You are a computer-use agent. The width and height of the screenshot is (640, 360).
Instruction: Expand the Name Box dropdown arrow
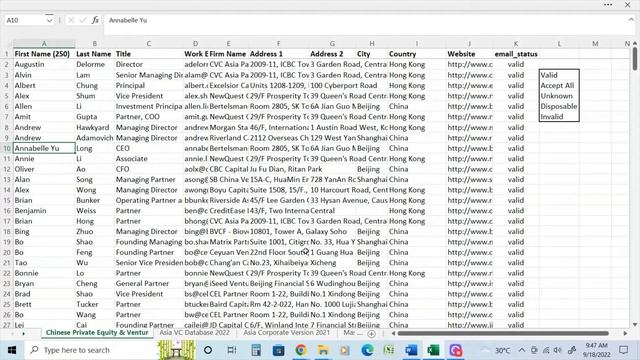pos(49,20)
